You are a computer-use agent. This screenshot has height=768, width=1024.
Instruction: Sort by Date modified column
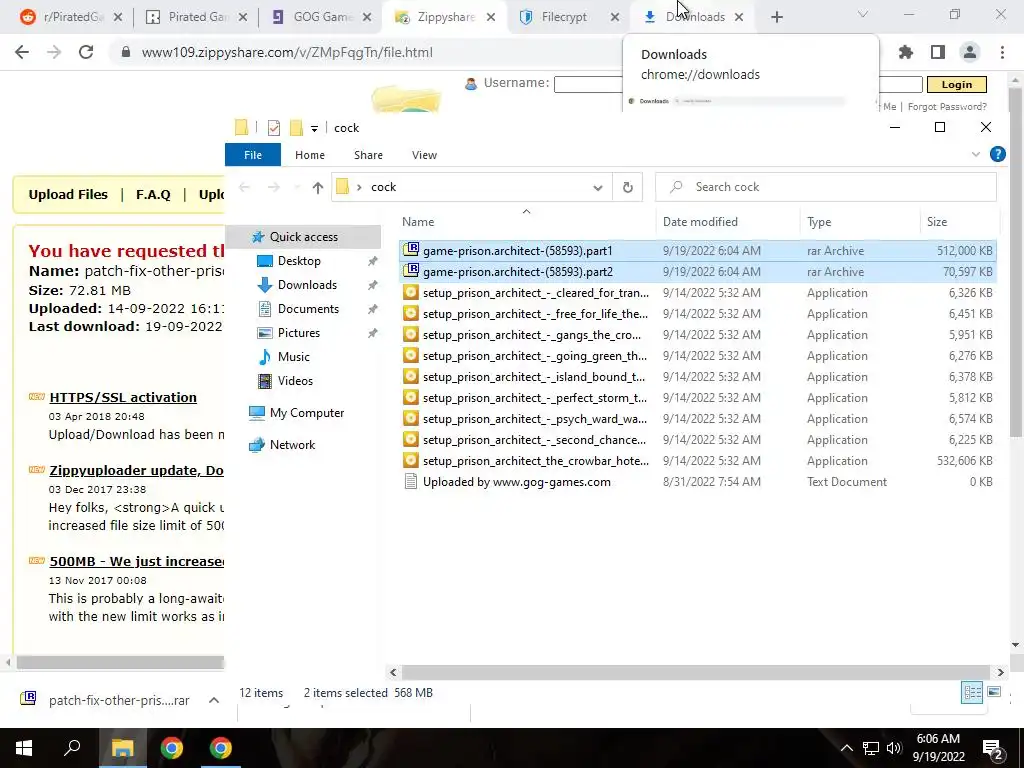coord(728,221)
